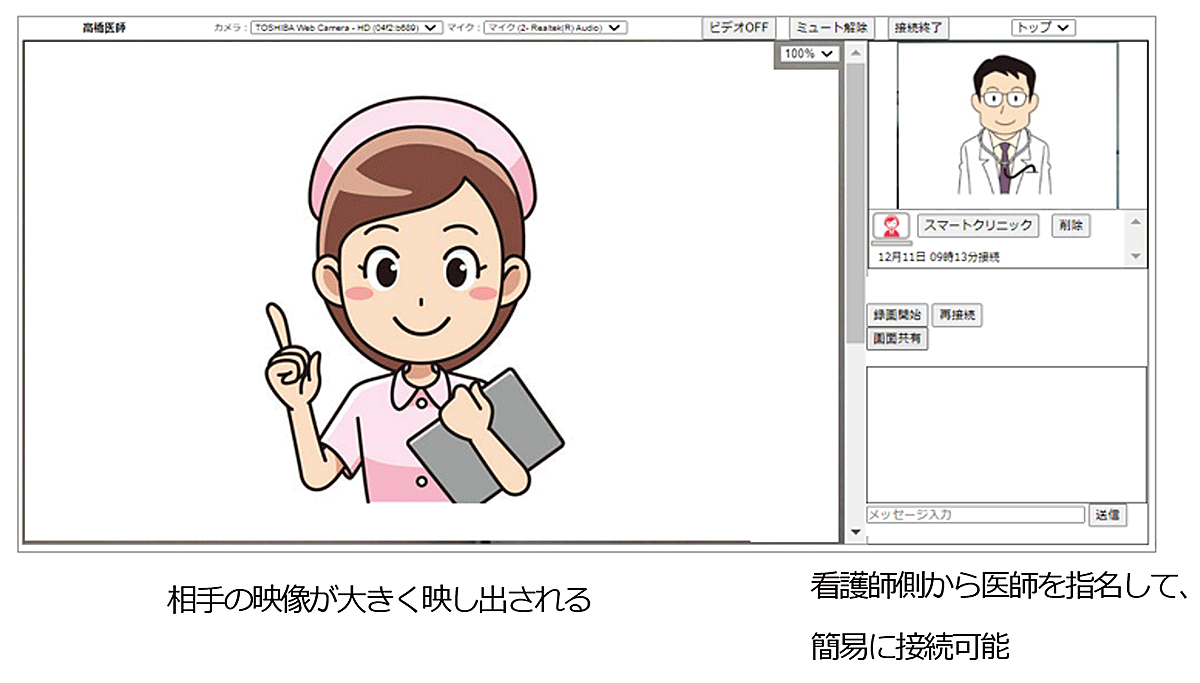
Task: Send the message with 送信
Action: coord(1107,515)
